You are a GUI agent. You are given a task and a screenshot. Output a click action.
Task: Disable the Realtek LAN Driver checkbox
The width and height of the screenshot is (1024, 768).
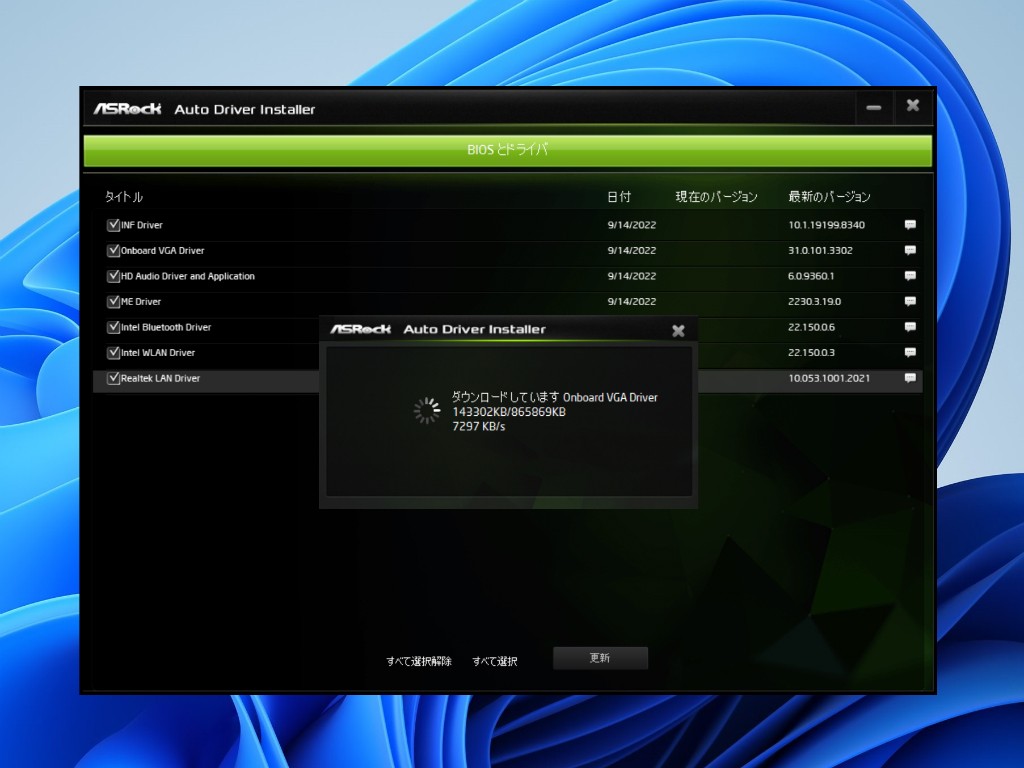click(x=113, y=379)
